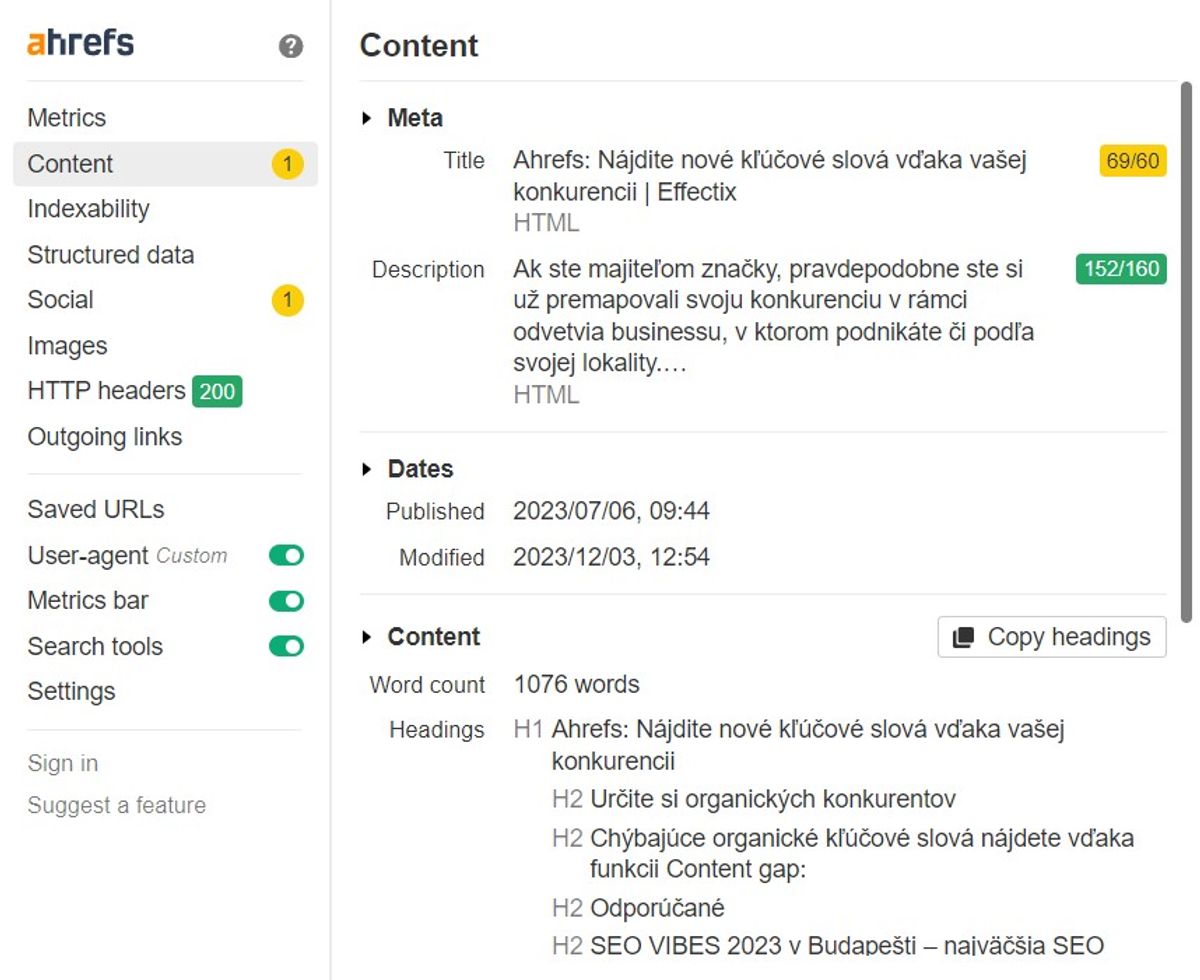Screen dimensions: 1200x980
Task: Click the H1 heading 'Ahrefs: Nájdite nové kľúčové slová'
Action: 808,745
